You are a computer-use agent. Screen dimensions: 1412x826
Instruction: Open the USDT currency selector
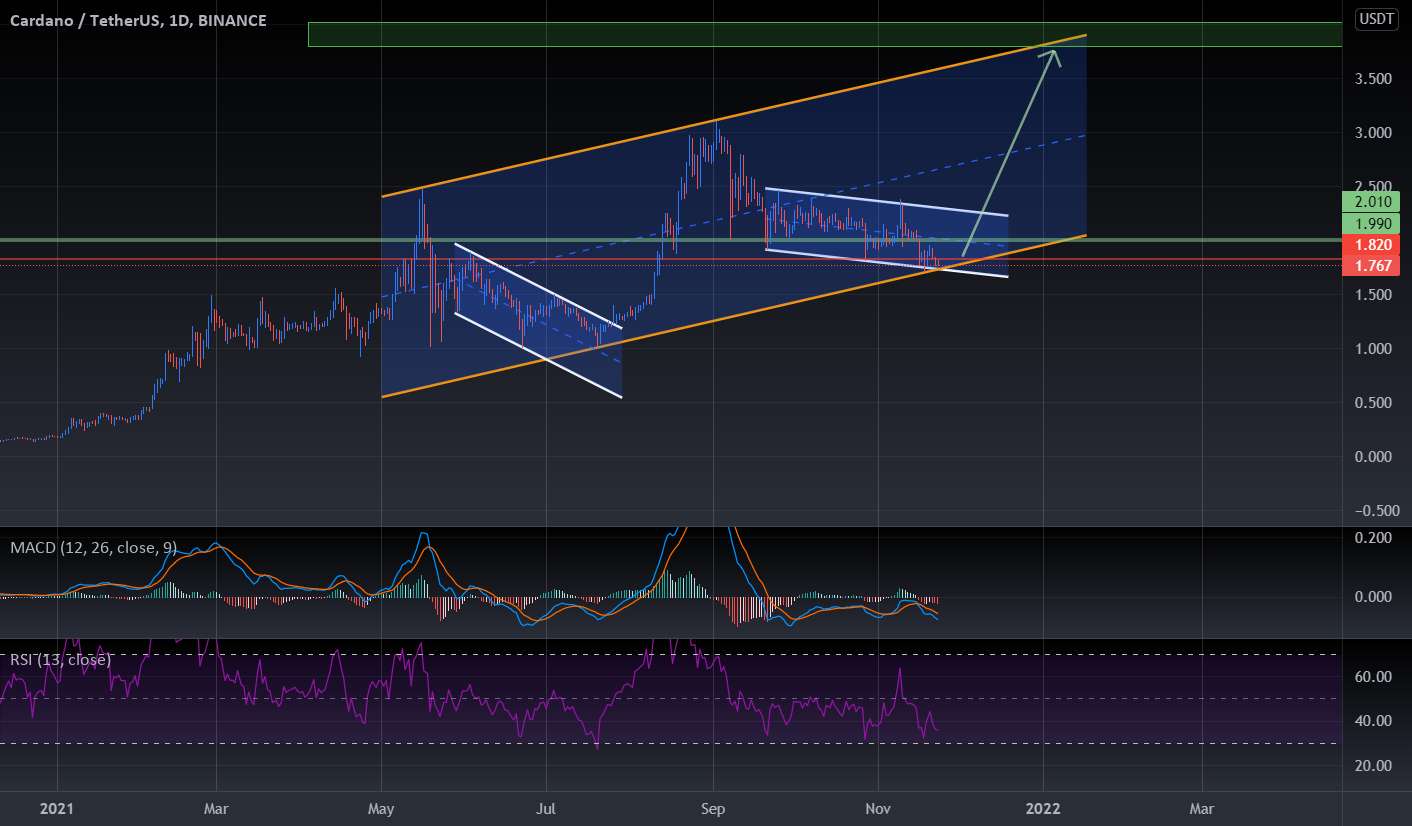point(1376,19)
